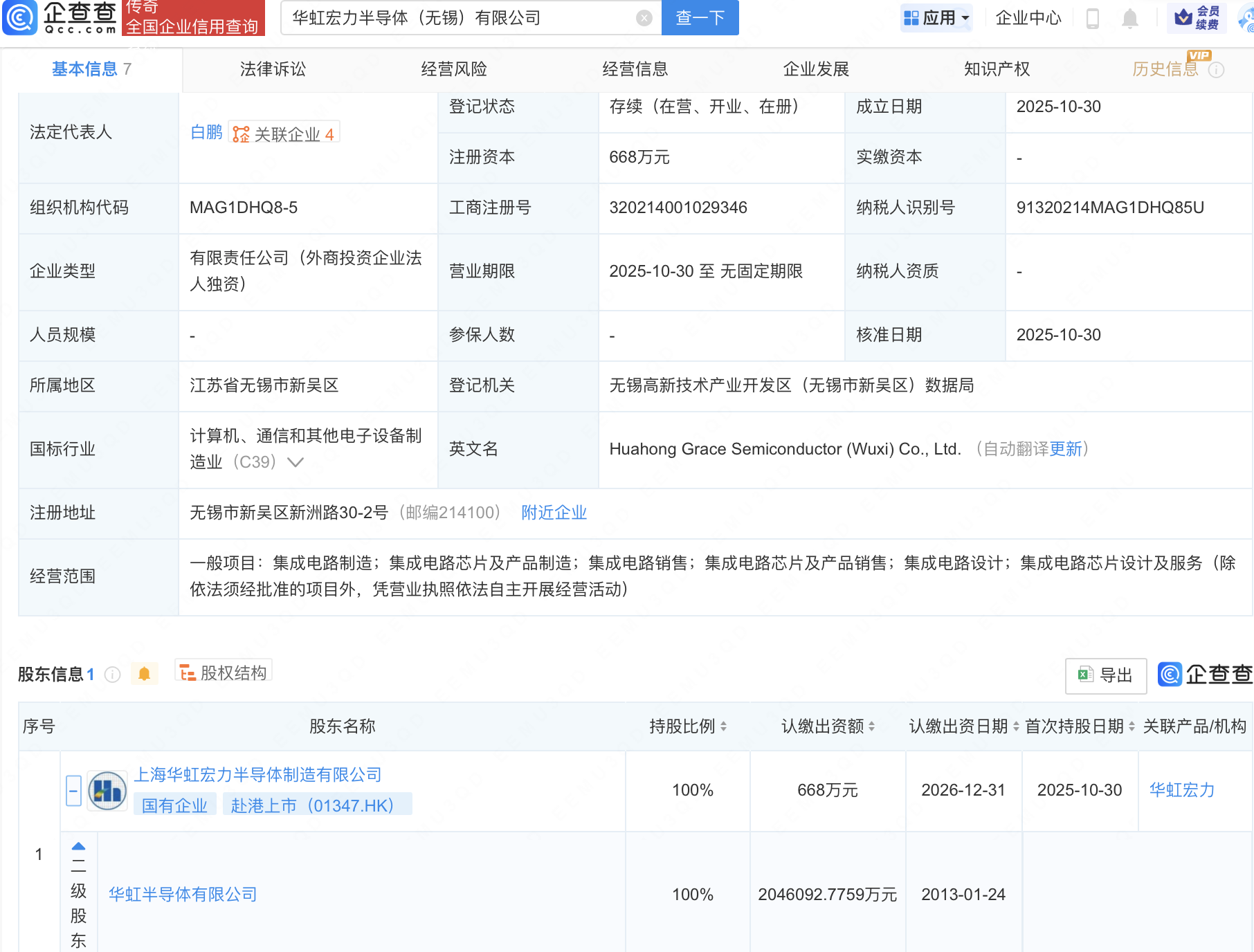Expand the 国标行业 industry chevron
Image resolution: width=1254 pixels, height=952 pixels.
coord(296,462)
